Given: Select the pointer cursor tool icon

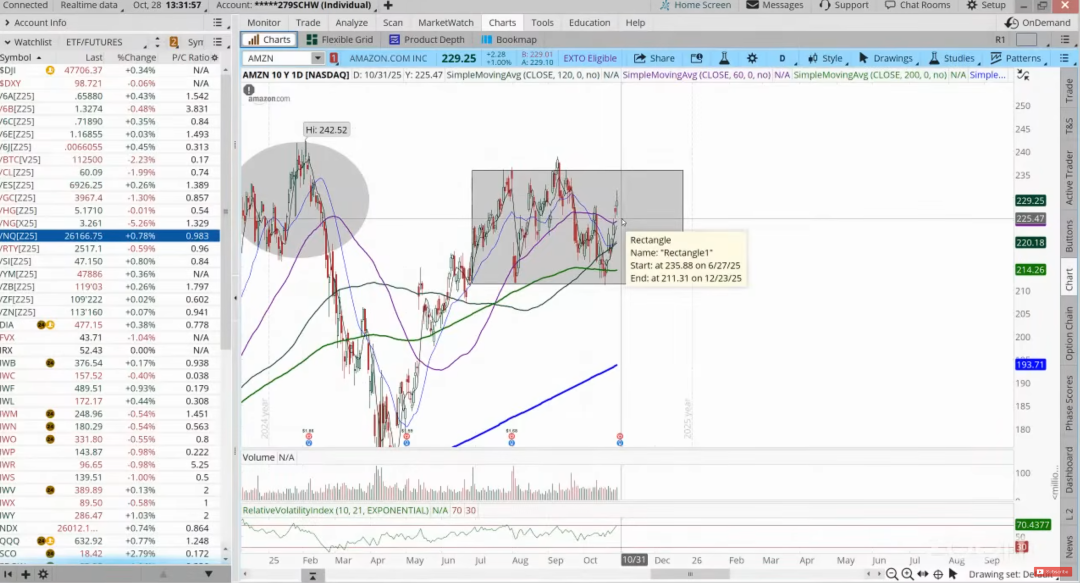Looking at the screenshot, I should pyautogui.click(x=953, y=574).
